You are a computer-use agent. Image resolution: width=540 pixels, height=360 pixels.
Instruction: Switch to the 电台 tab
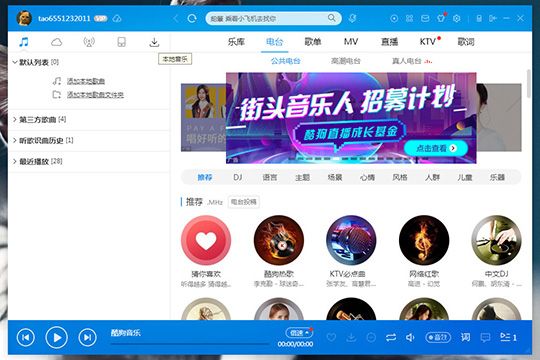pyautogui.click(x=274, y=42)
